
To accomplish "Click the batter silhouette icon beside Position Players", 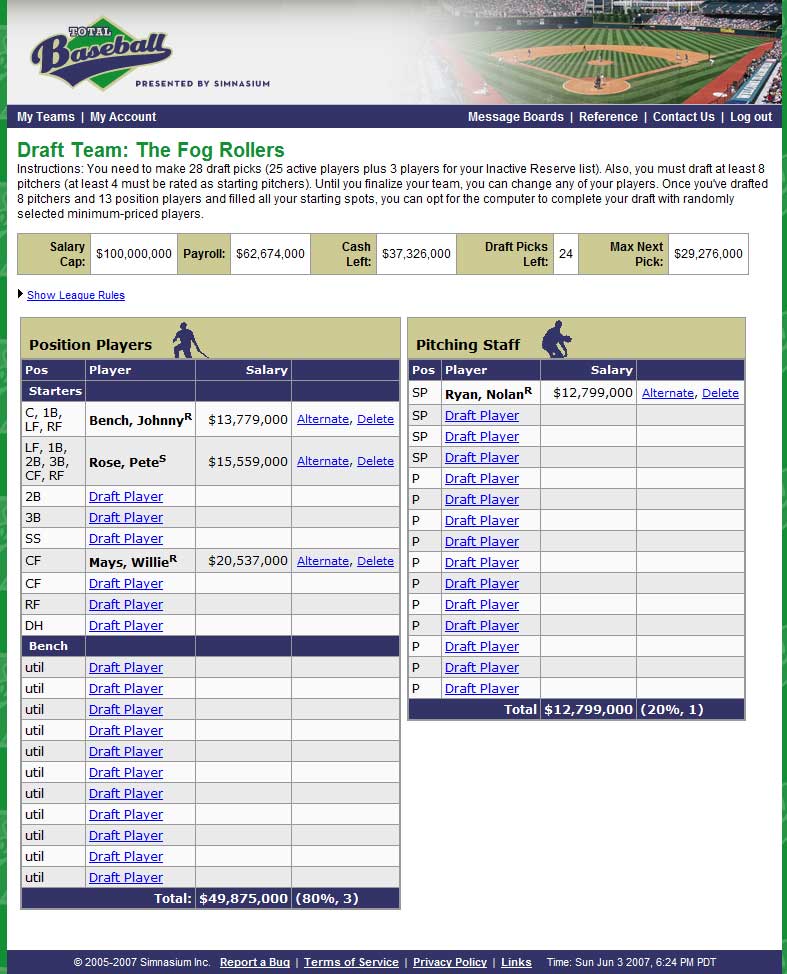I will [x=189, y=340].
